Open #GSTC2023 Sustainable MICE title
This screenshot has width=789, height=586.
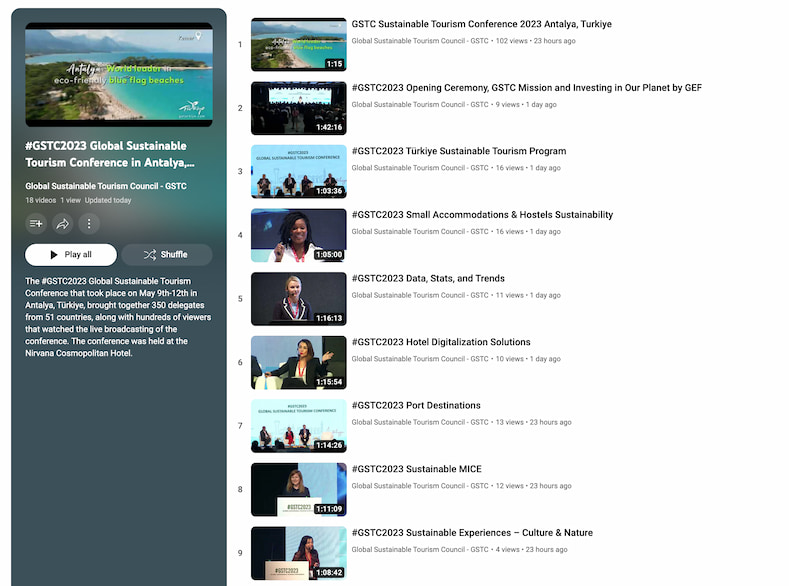click(417, 469)
